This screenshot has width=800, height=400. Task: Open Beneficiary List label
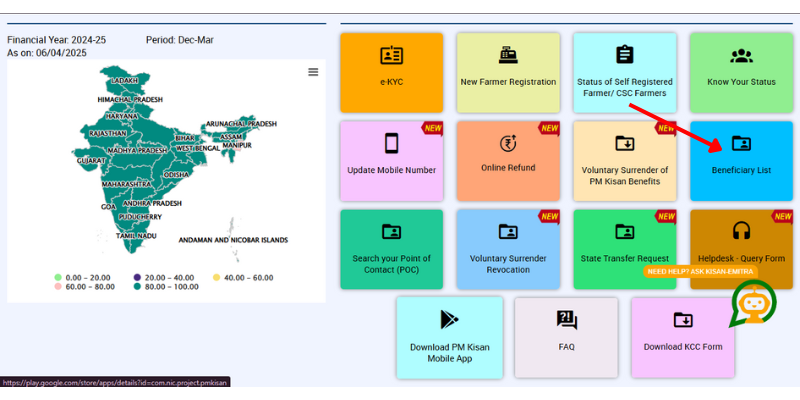click(x=741, y=170)
